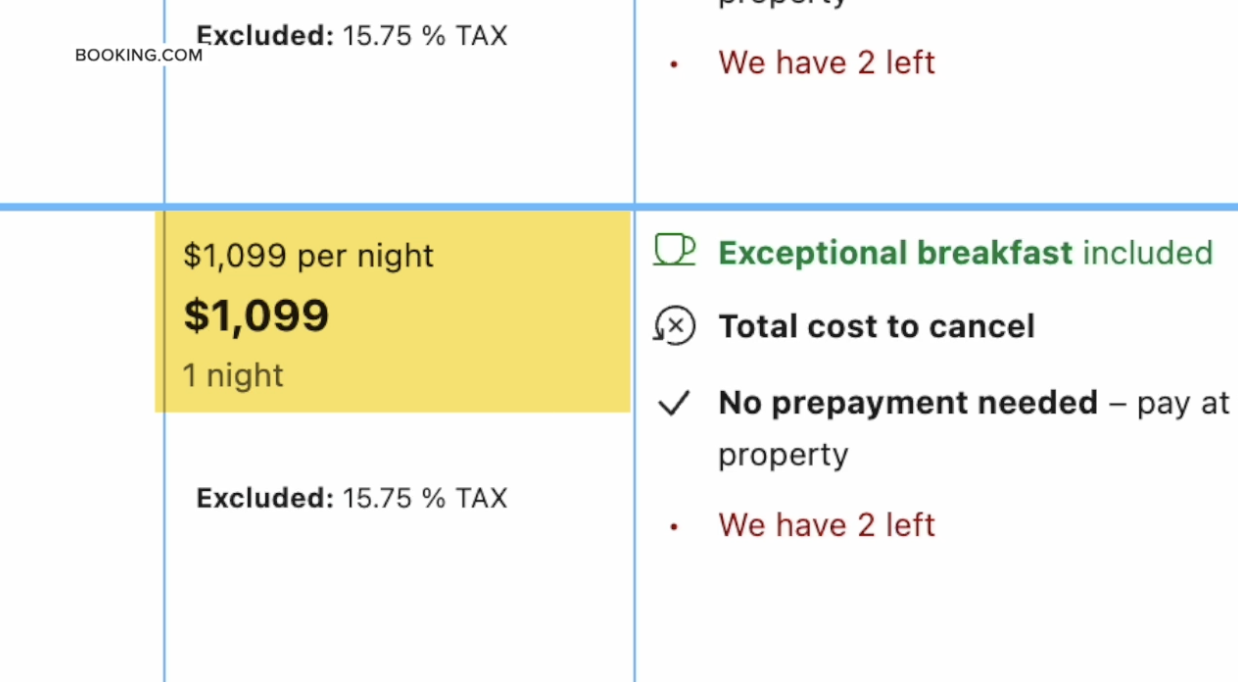
Task: Click the checkmark beside No prepayment needed
Action: tap(674, 403)
